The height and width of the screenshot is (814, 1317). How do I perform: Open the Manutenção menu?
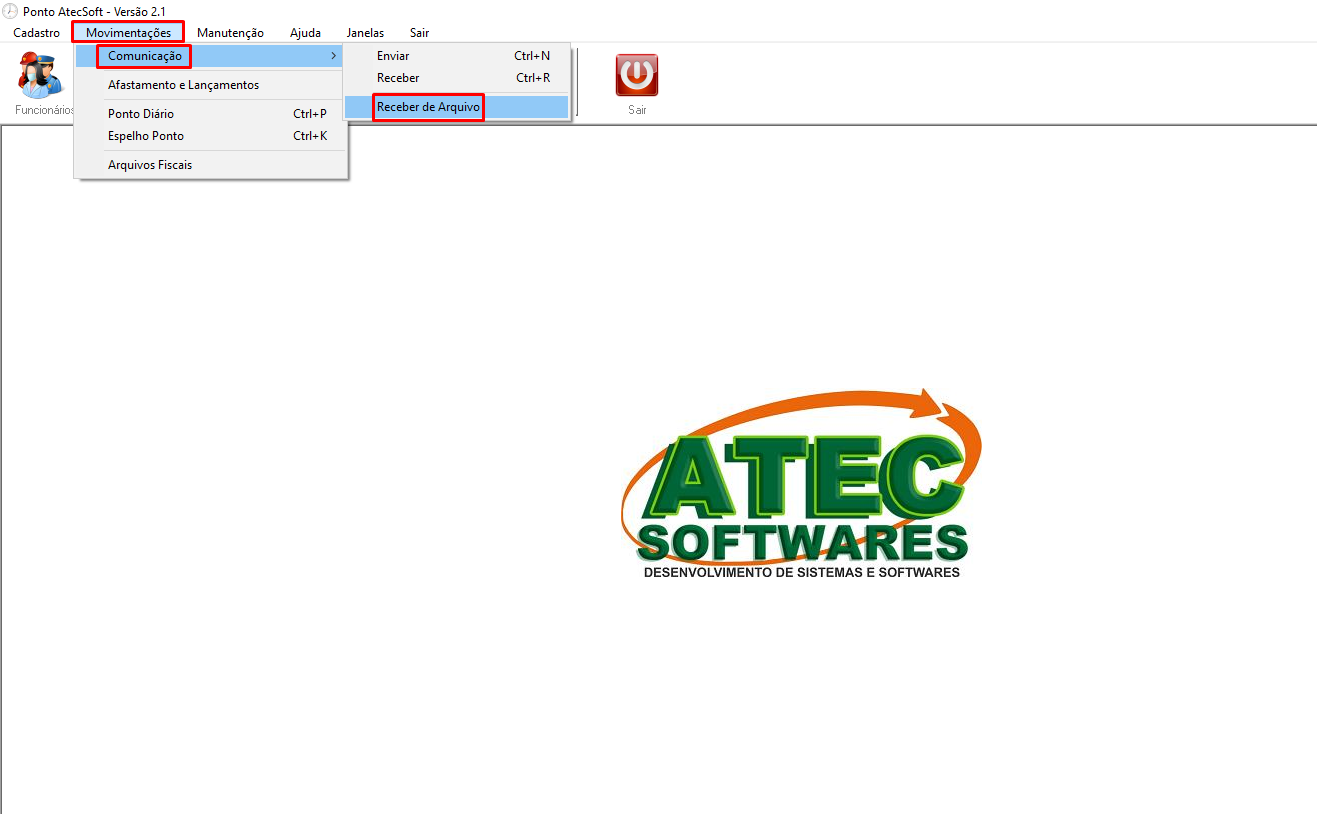[230, 33]
